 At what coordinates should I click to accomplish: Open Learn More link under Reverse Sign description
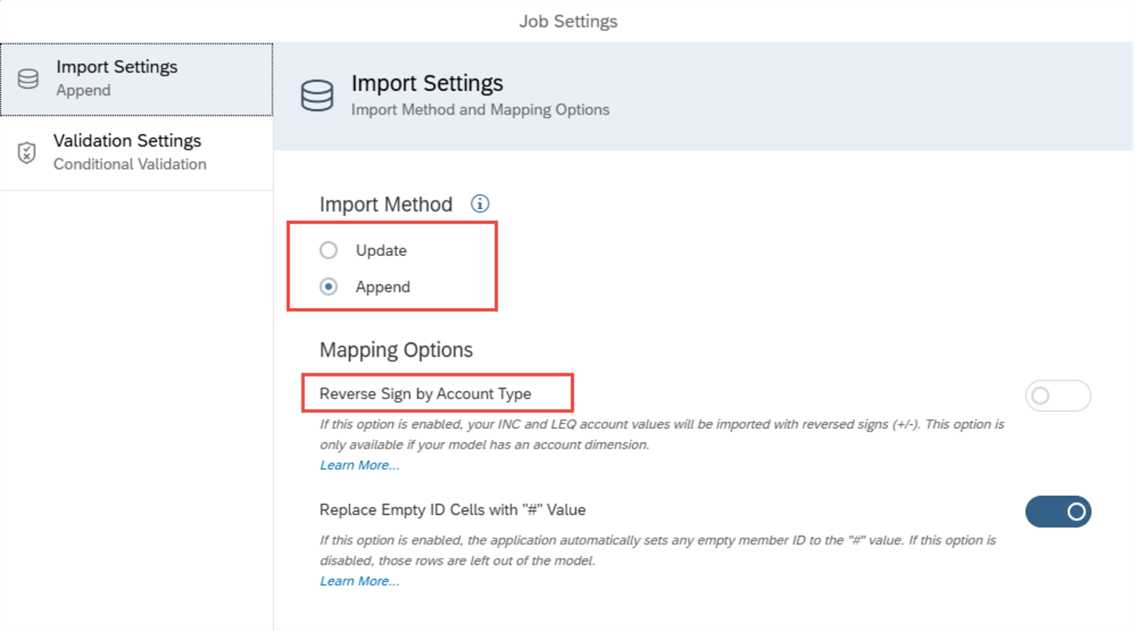359,465
